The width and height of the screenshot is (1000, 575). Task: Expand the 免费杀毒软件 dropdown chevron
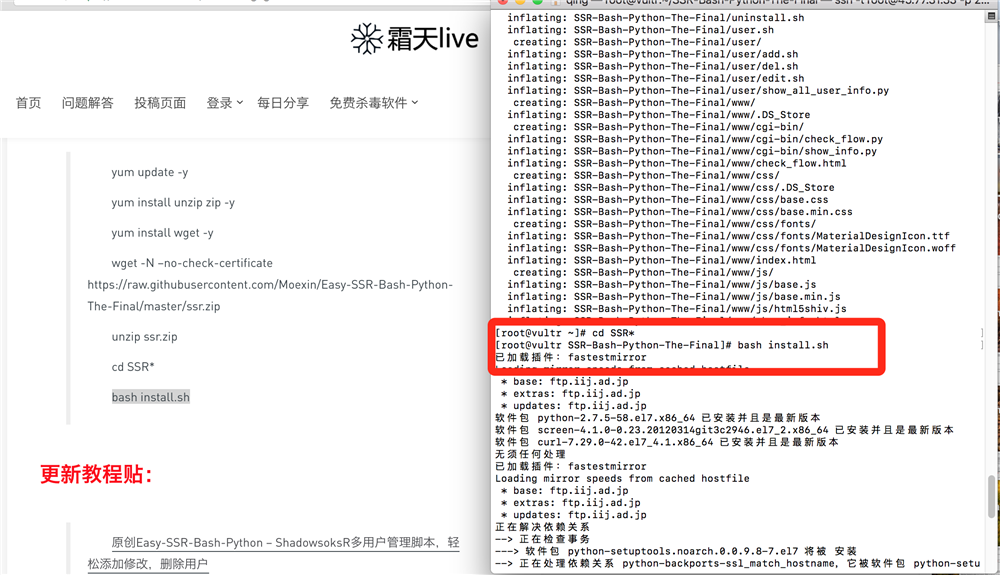415,102
